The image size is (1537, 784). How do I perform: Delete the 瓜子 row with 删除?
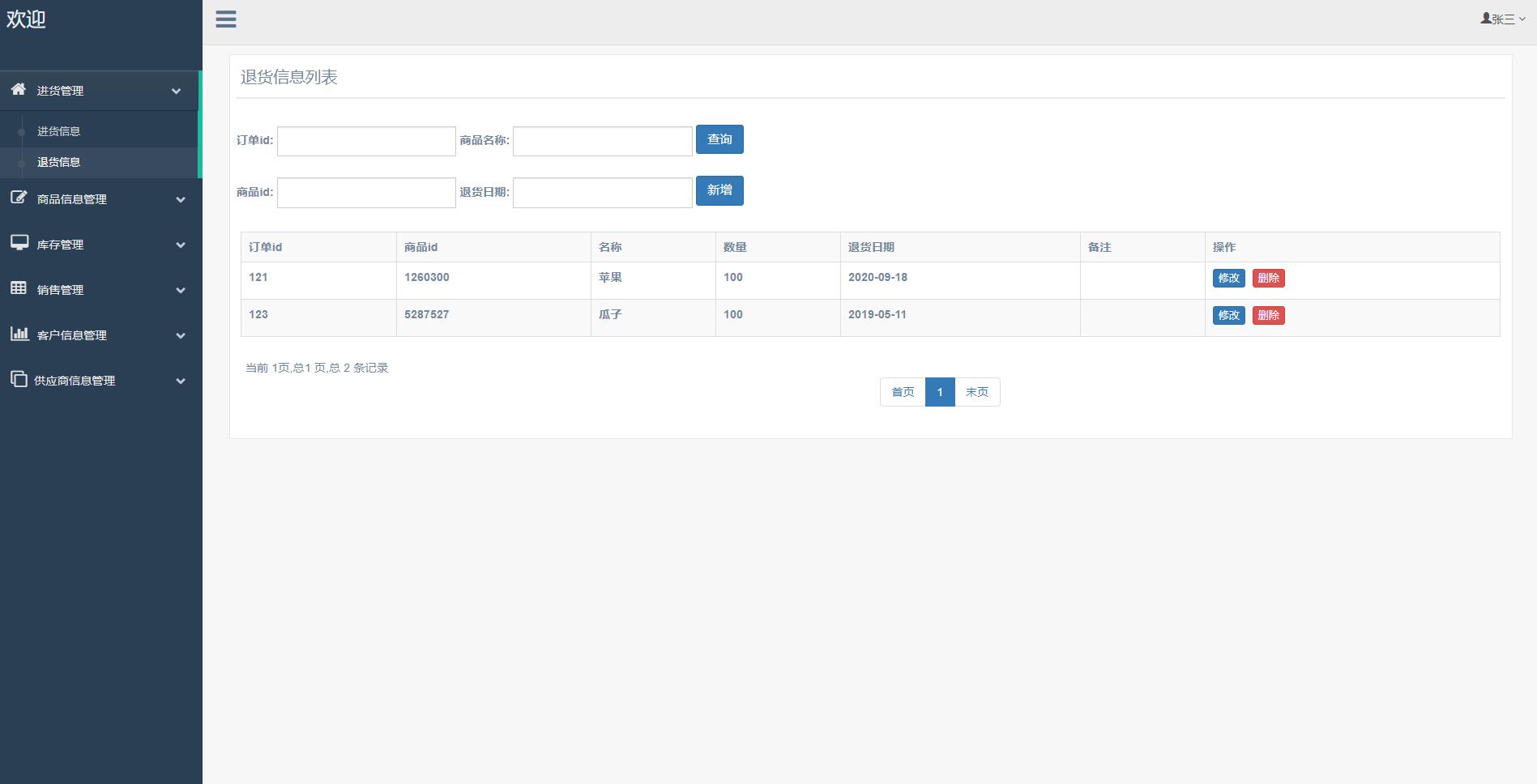(1268, 315)
